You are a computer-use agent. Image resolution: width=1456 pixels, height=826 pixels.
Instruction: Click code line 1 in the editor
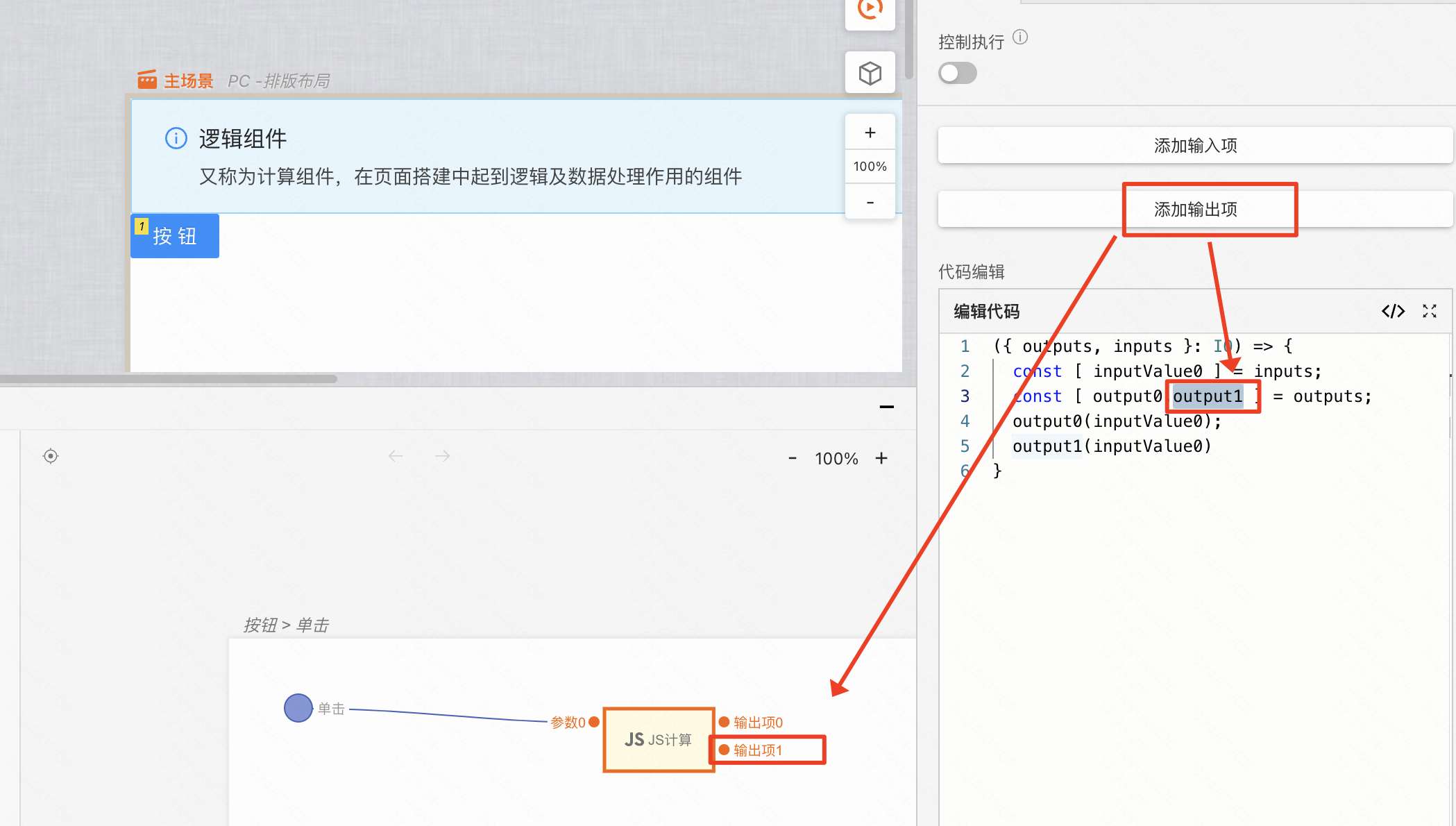(x=1142, y=346)
